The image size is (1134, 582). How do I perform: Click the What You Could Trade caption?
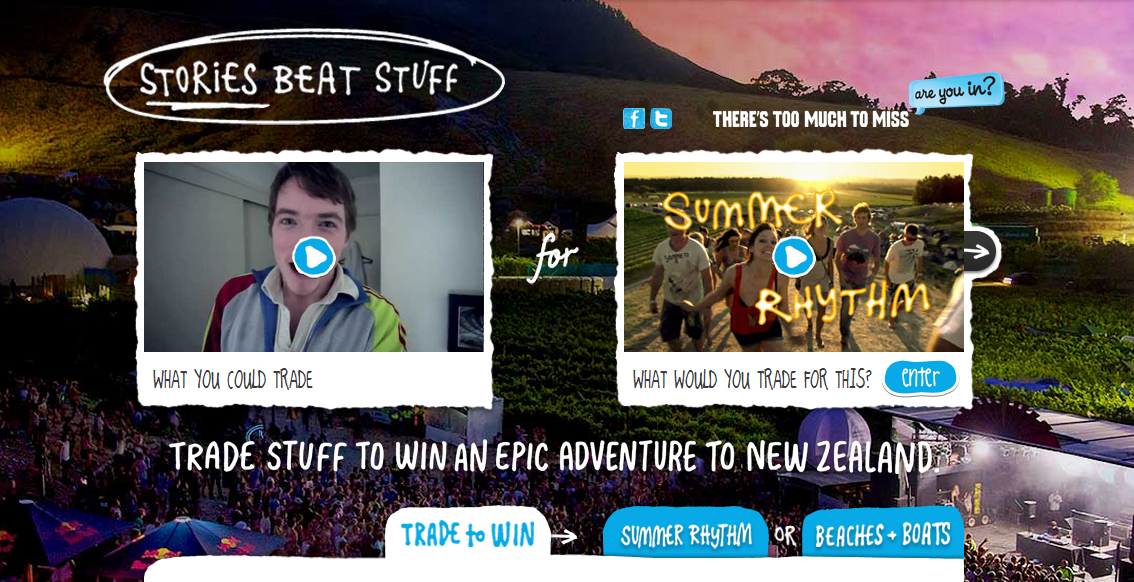point(232,380)
